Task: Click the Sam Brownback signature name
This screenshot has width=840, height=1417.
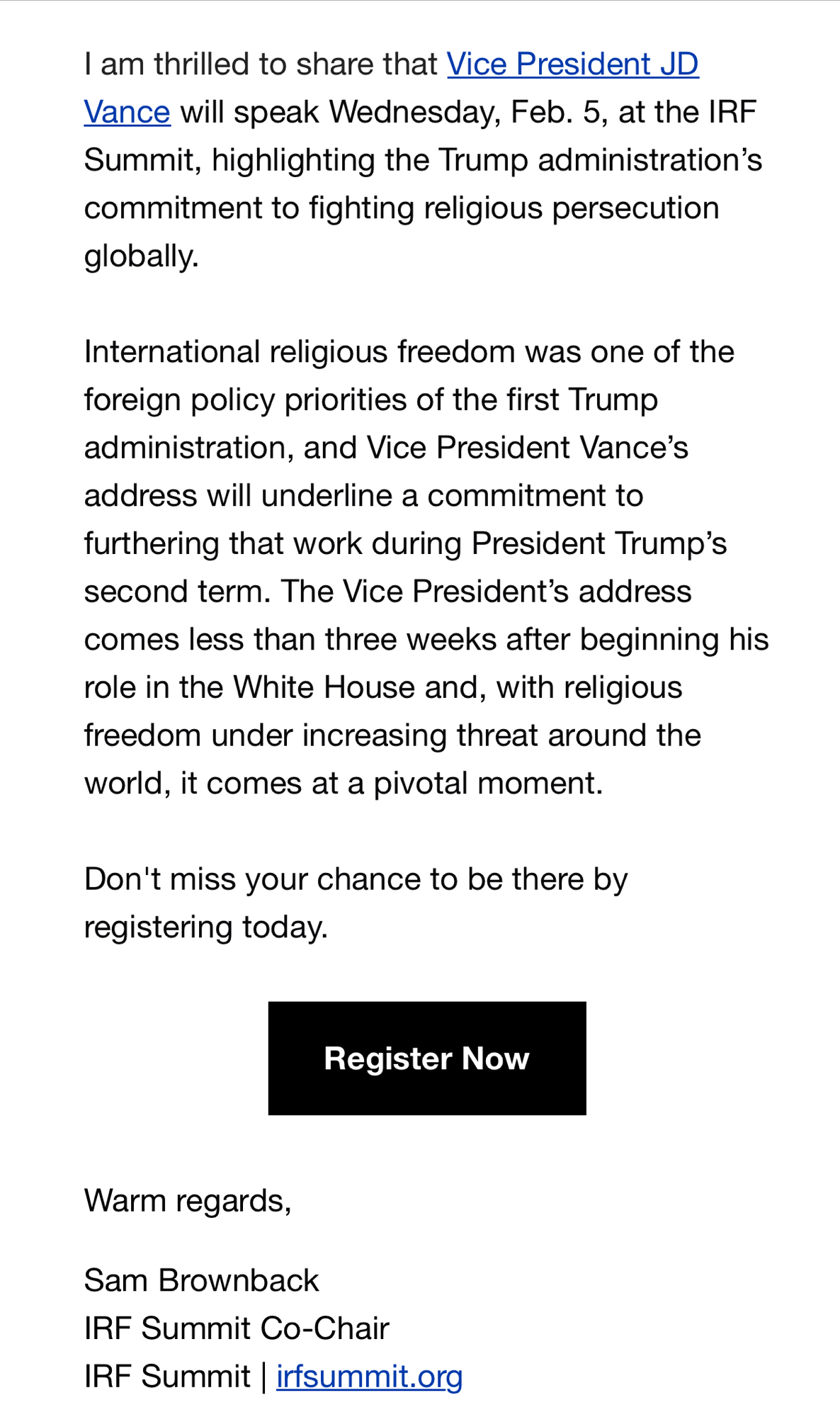Action: point(201,1280)
